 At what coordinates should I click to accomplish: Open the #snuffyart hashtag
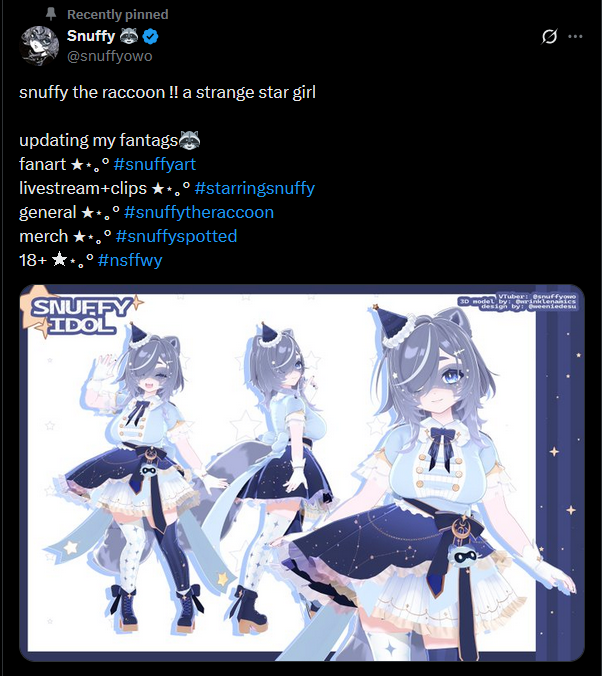click(154, 164)
